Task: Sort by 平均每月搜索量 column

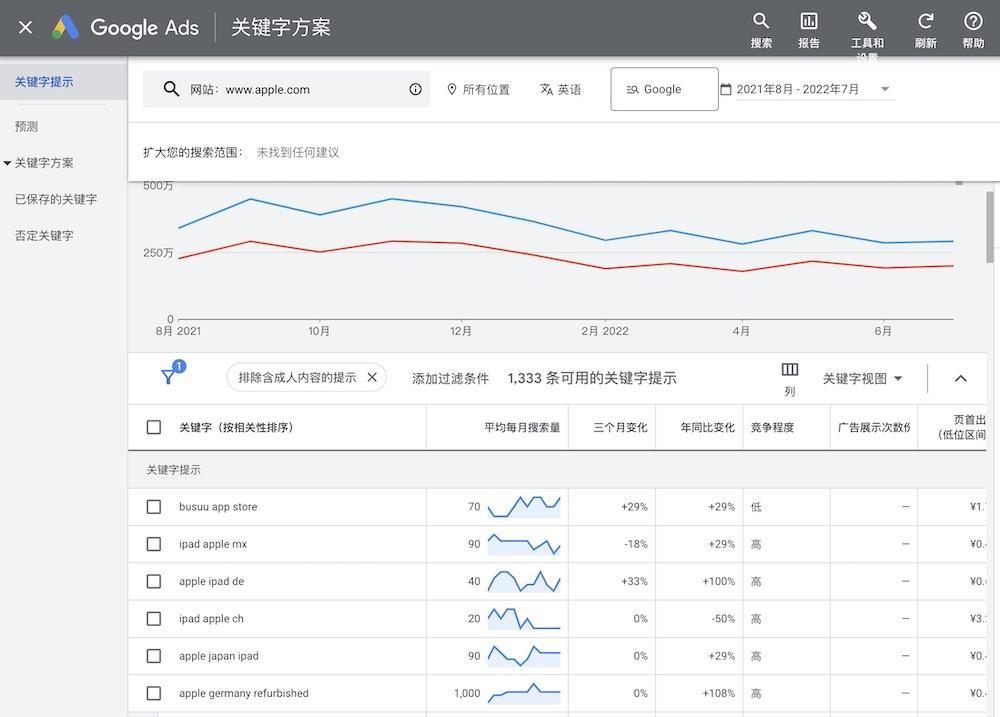Action: pos(522,427)
